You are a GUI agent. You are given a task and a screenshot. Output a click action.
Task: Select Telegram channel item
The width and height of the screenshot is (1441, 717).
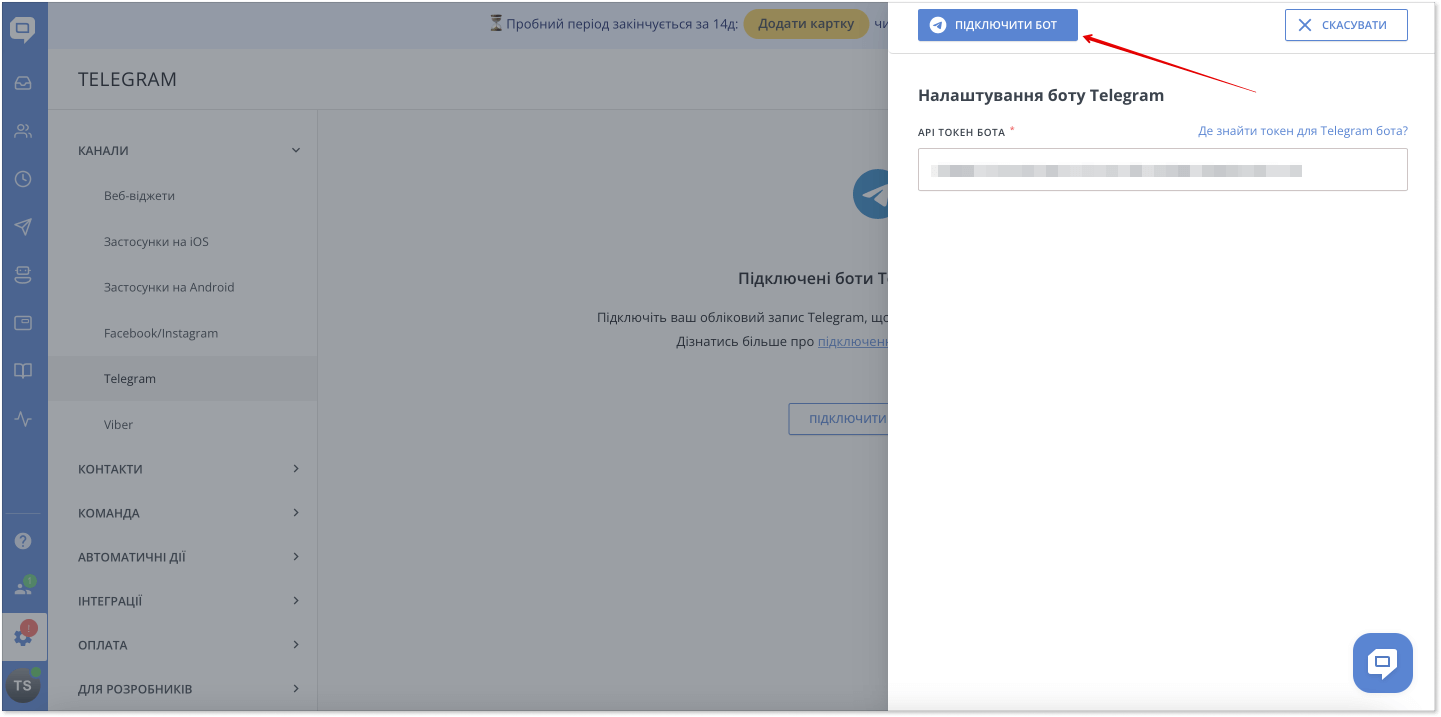183,379
